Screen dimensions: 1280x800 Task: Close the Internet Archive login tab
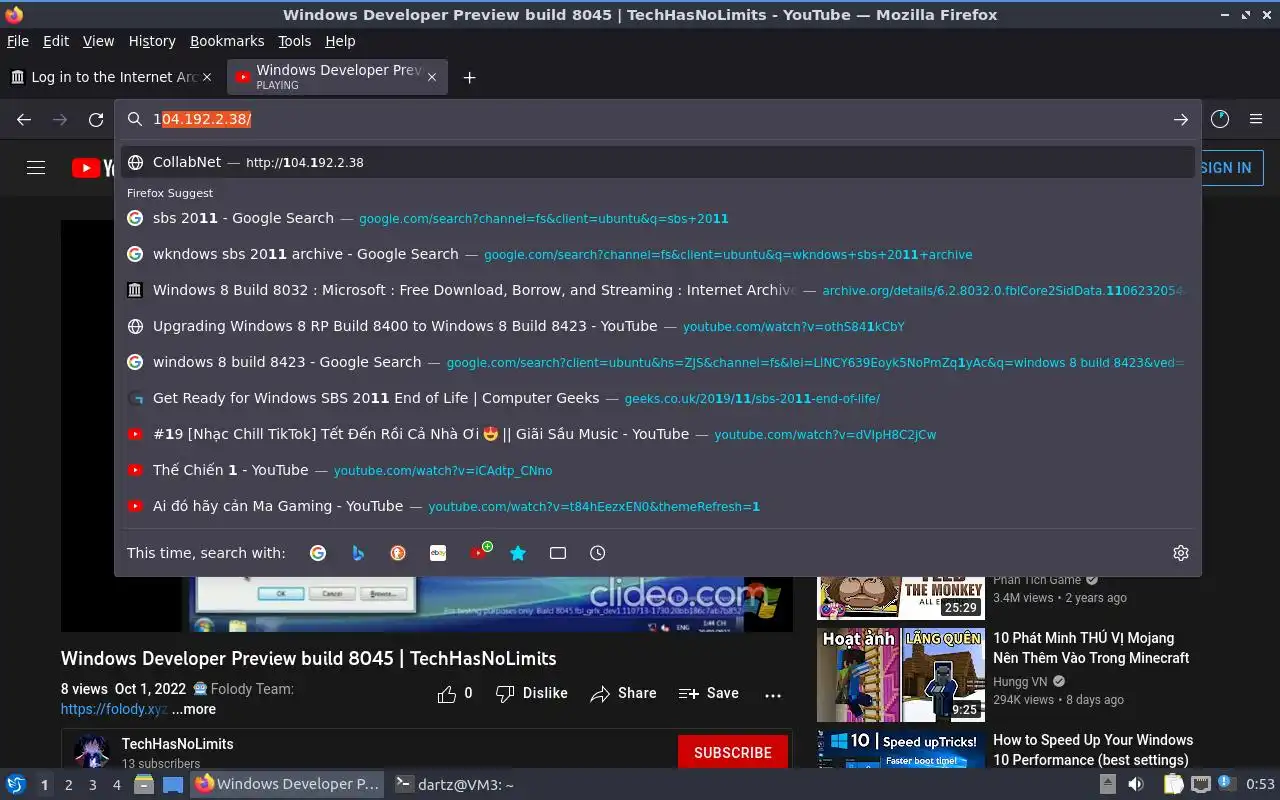(207, 77)
